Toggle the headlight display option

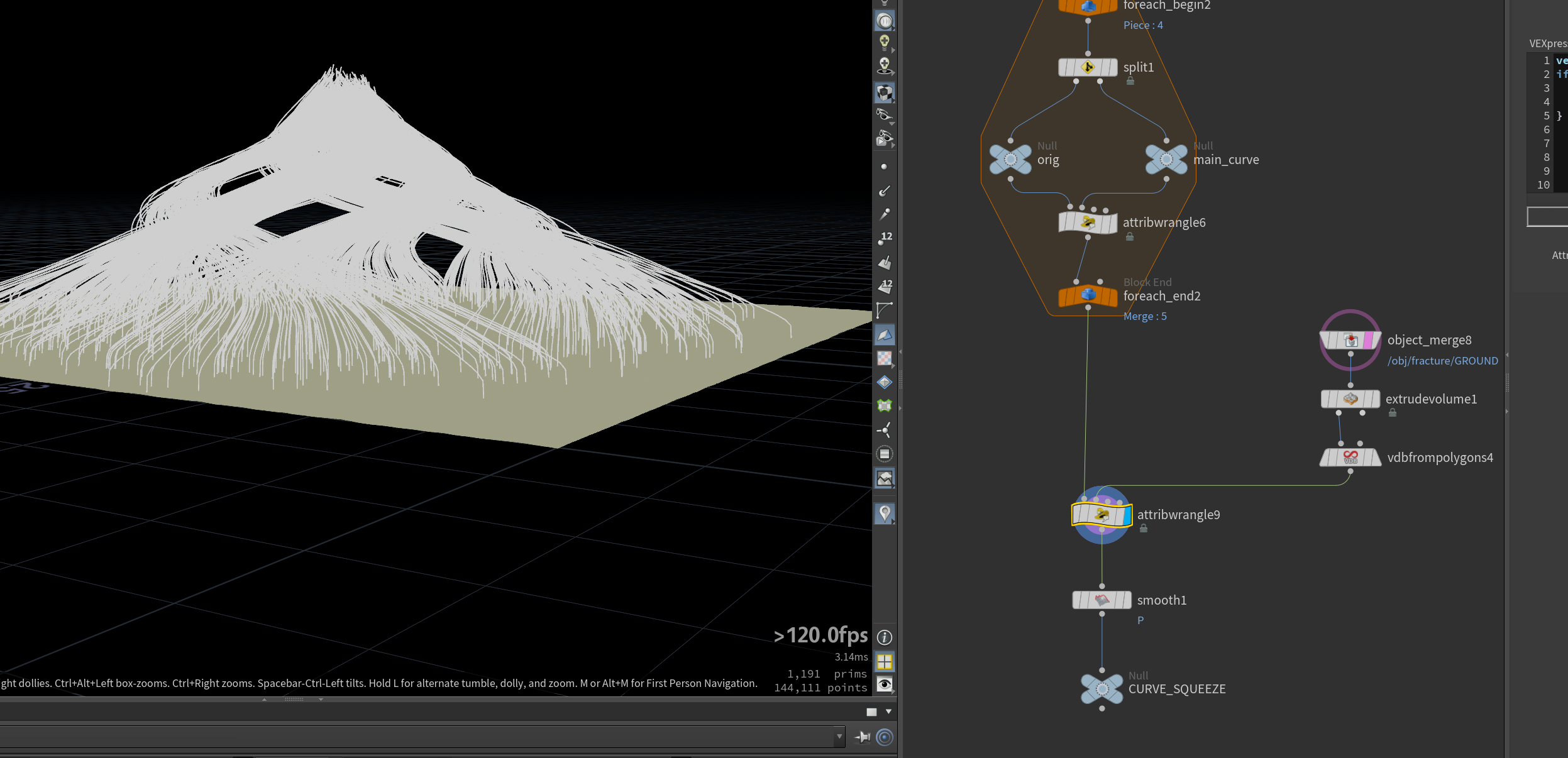click(x=885, y=43)
